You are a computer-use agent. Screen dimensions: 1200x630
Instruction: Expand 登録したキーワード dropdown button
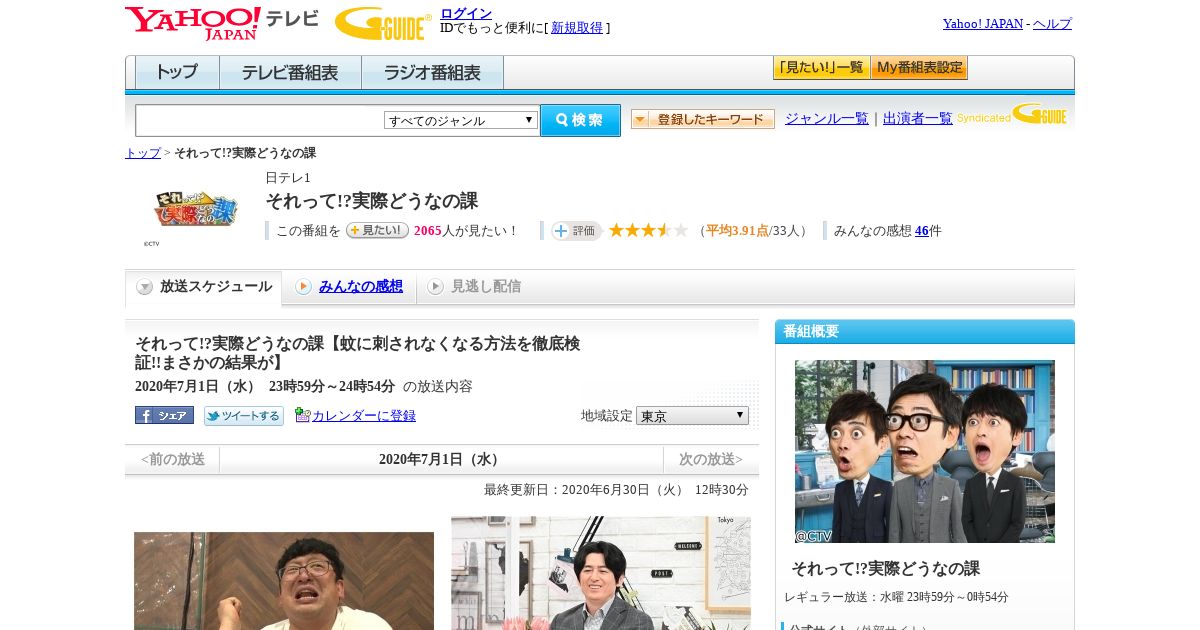(x=702, y=119)
